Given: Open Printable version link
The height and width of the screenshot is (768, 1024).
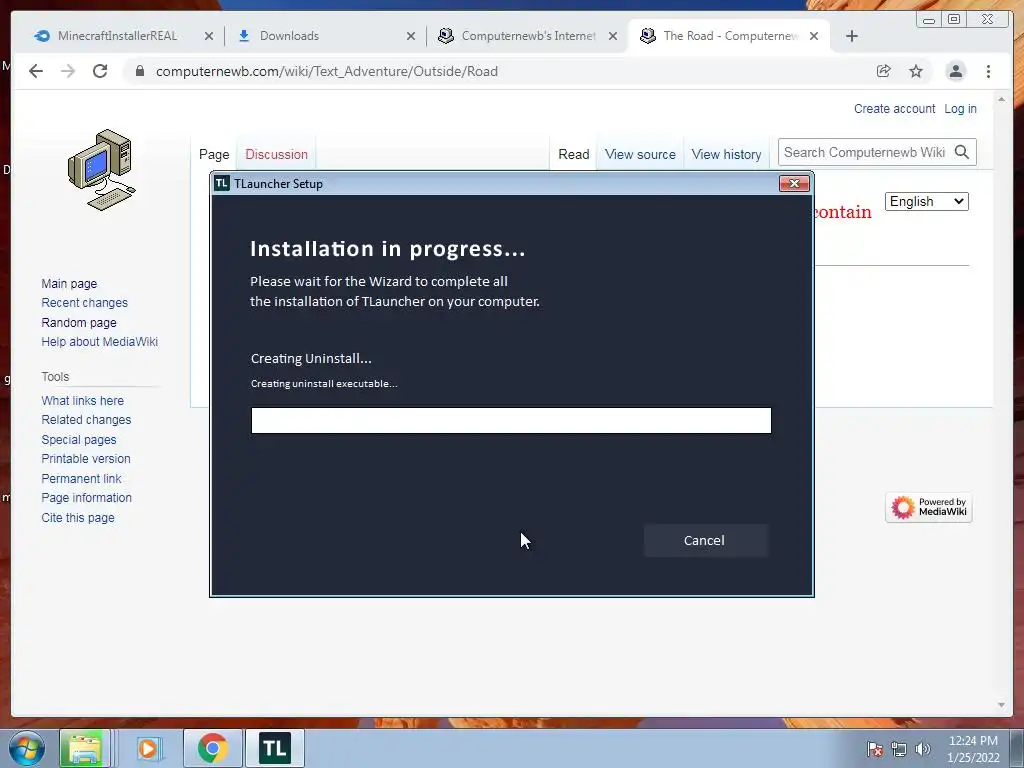Looking at the screenshot, I should pos(86,458).
